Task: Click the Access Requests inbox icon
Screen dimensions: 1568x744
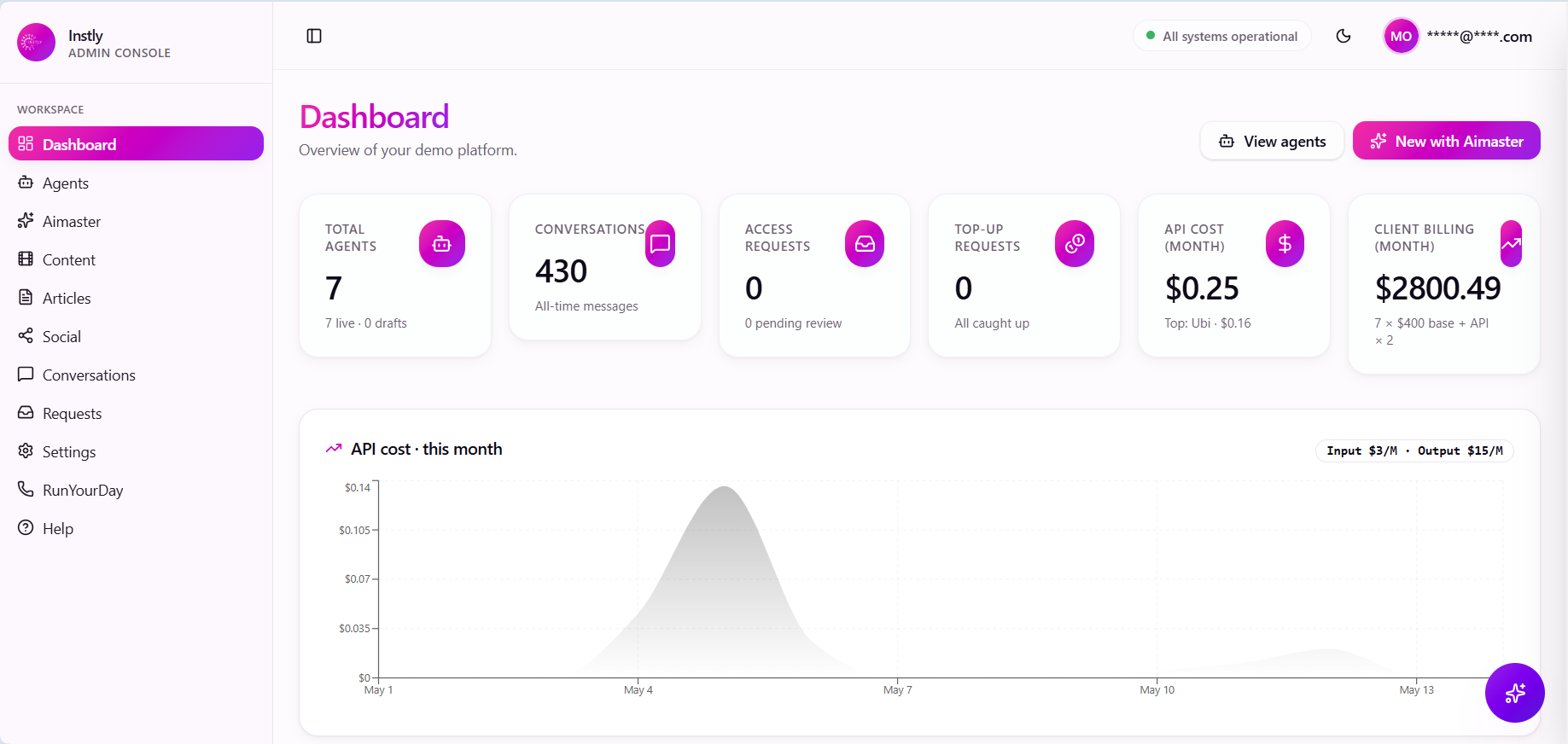Action: click(865, 244)
